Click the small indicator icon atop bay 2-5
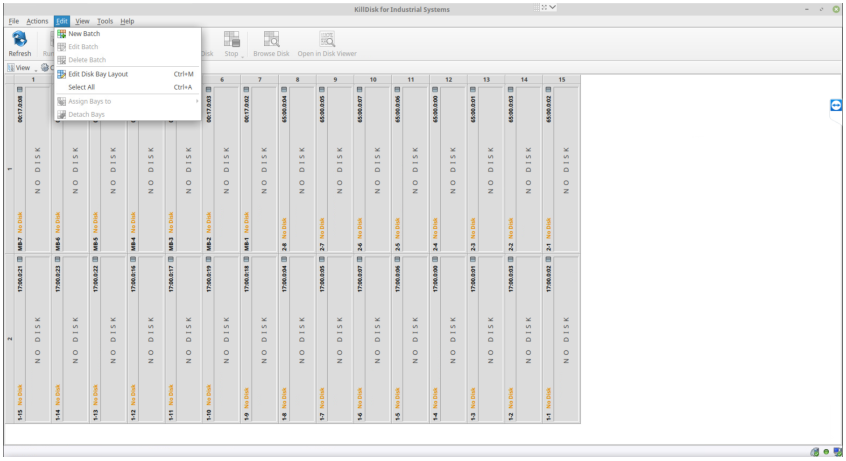Screen dimensions: 846x461 (x=398, y=90)
